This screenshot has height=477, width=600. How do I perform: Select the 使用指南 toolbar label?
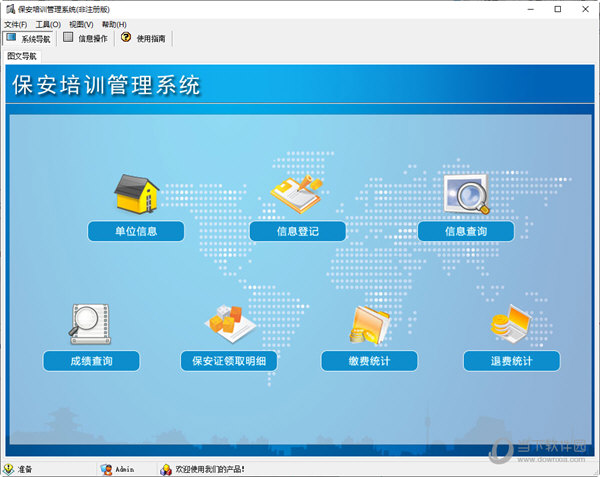tap(151, 39)
